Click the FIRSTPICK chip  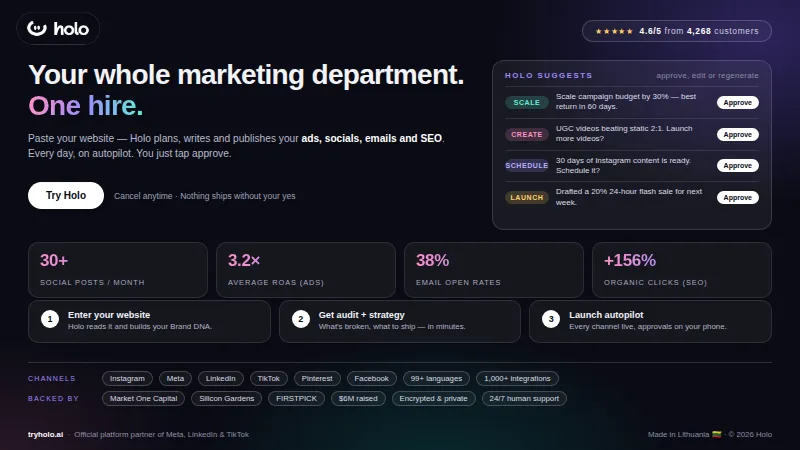296,398
